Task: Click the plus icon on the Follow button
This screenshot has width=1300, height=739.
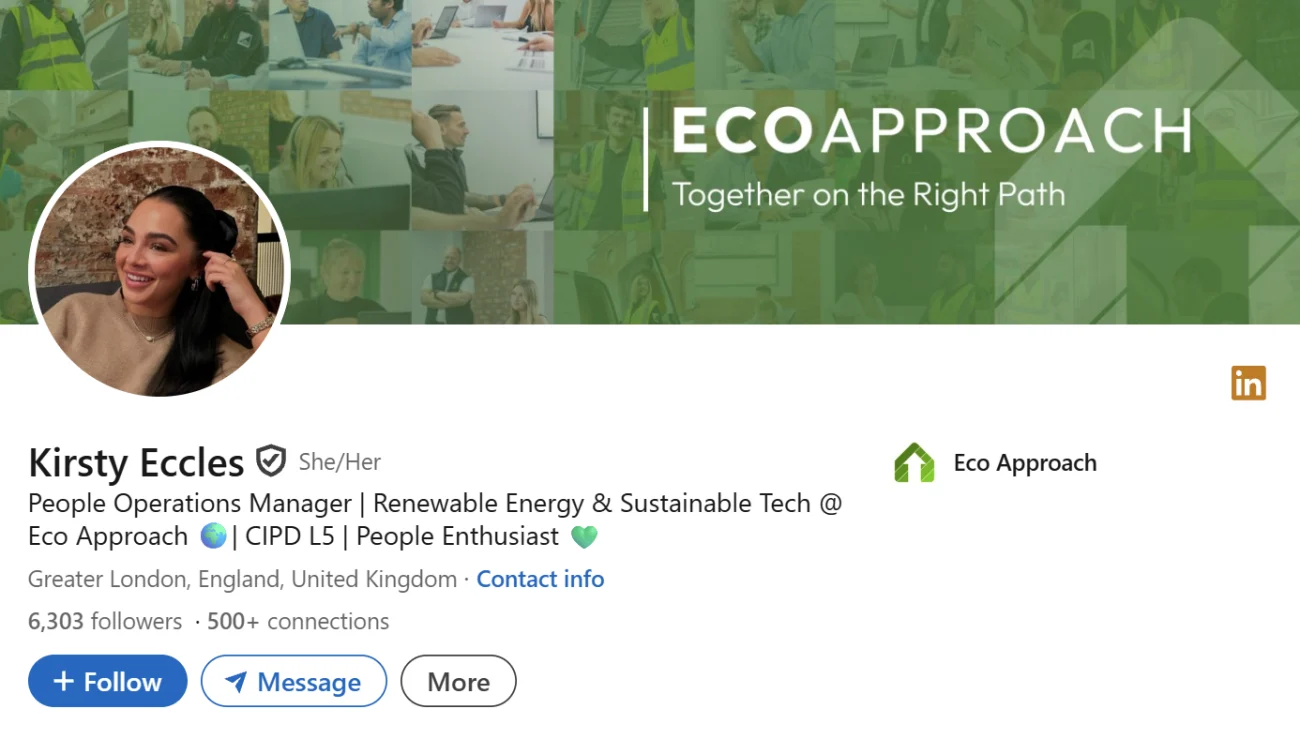Action: pyautogui.click(x=64, y=681)
